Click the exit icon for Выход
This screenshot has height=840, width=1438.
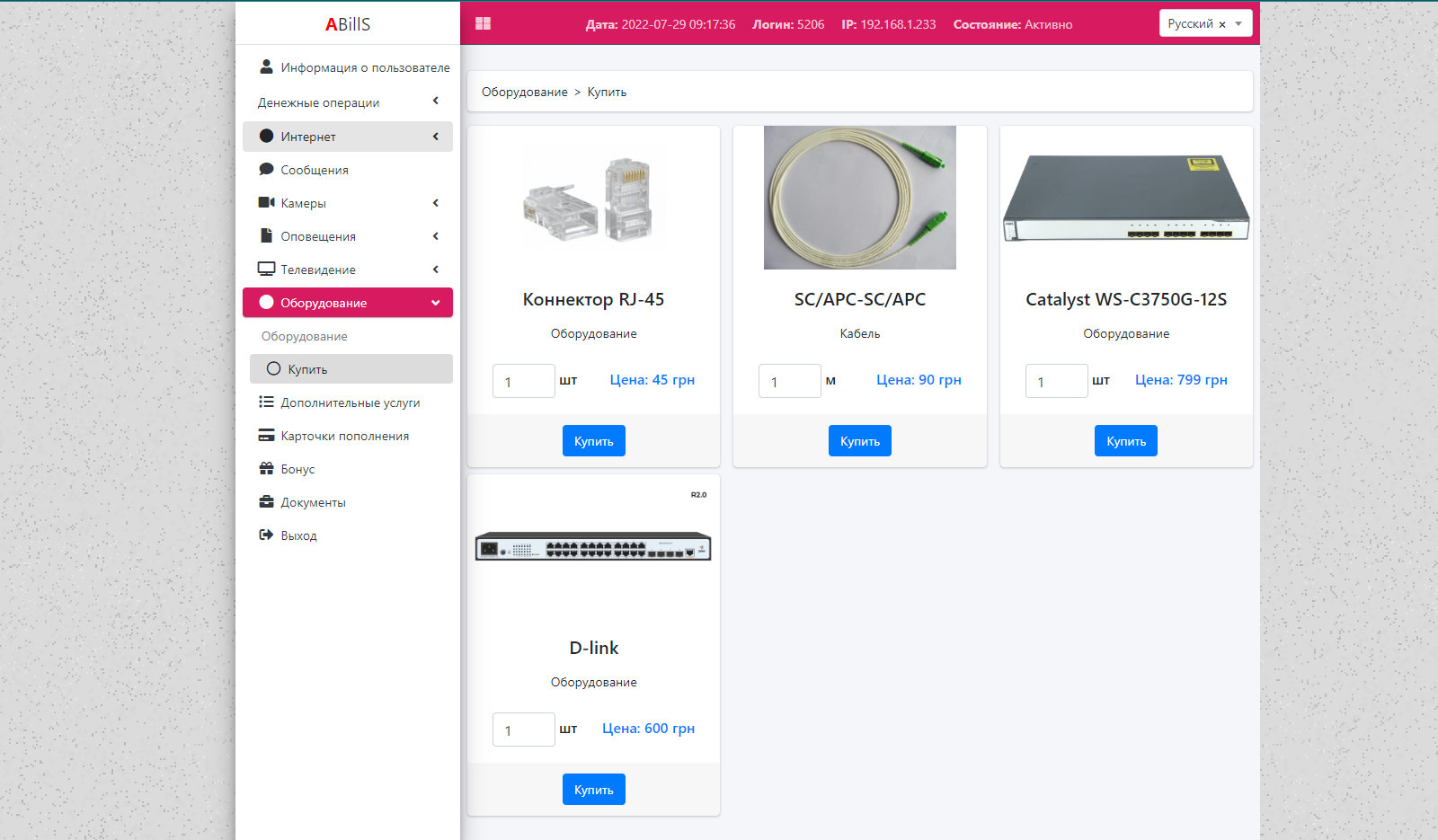[x=266, y=535]
